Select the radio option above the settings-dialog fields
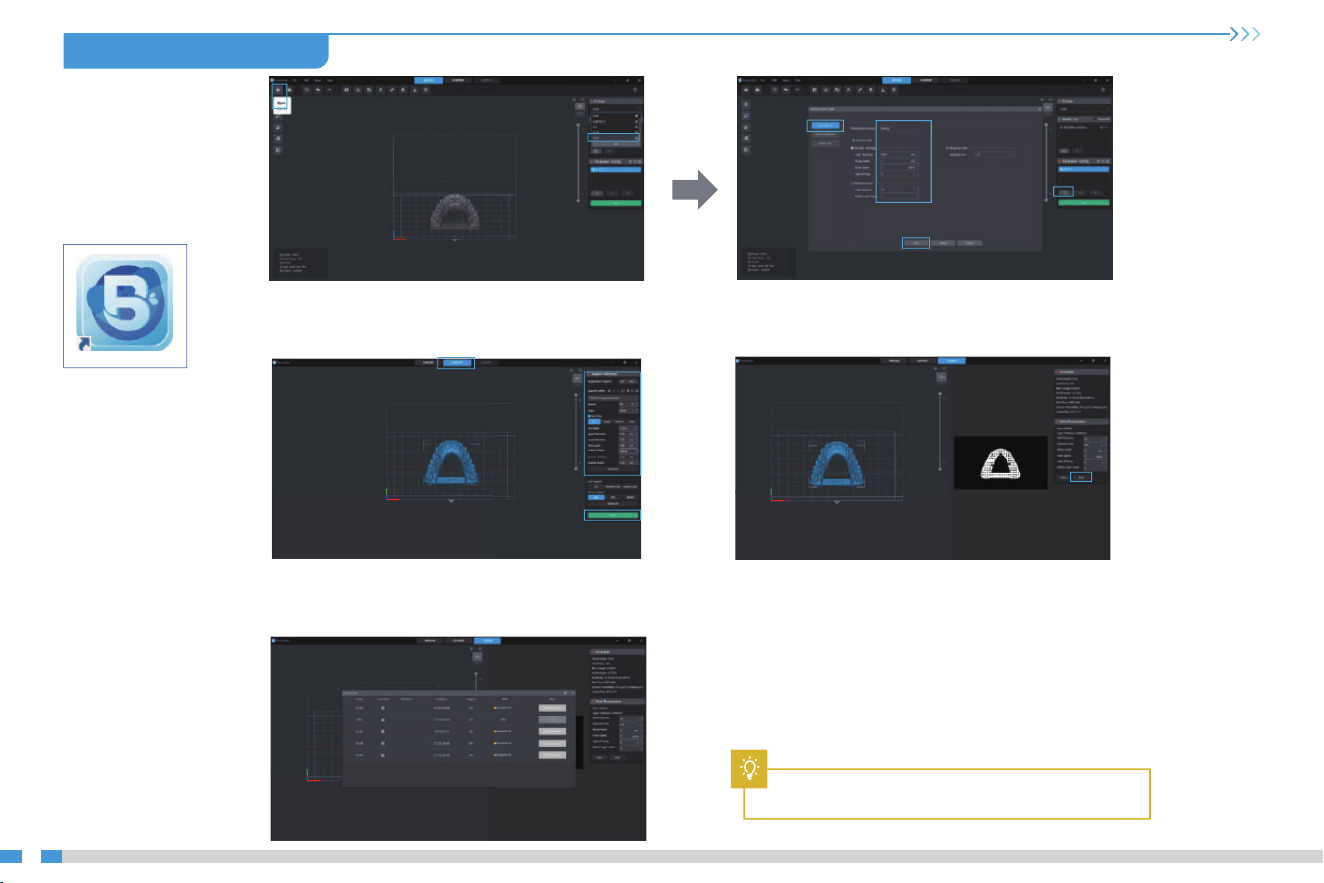The height and width of the screenshot is (883, 1324). (x=853, y=140)
